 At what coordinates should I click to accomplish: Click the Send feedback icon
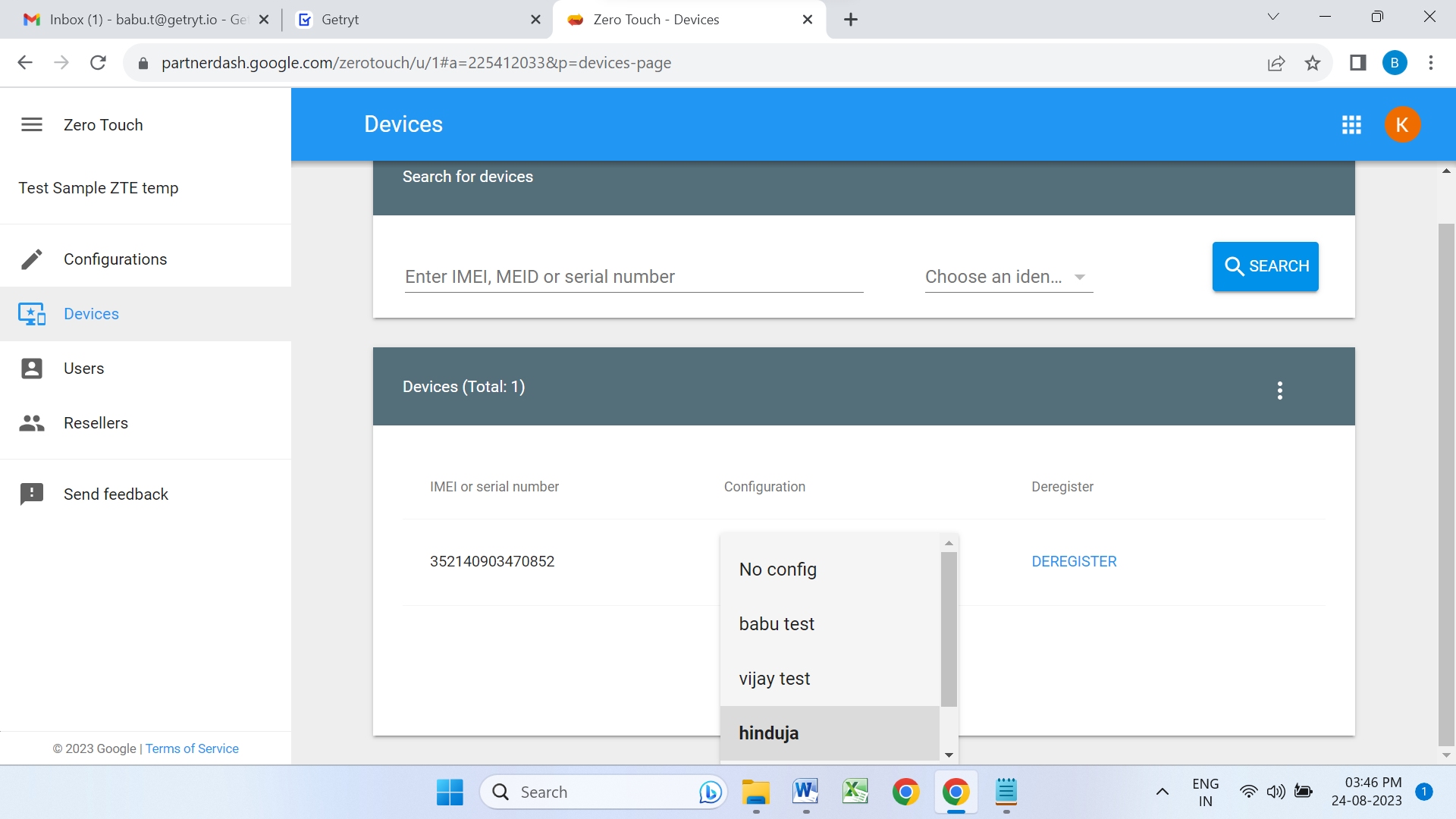[x=32, y=494]
